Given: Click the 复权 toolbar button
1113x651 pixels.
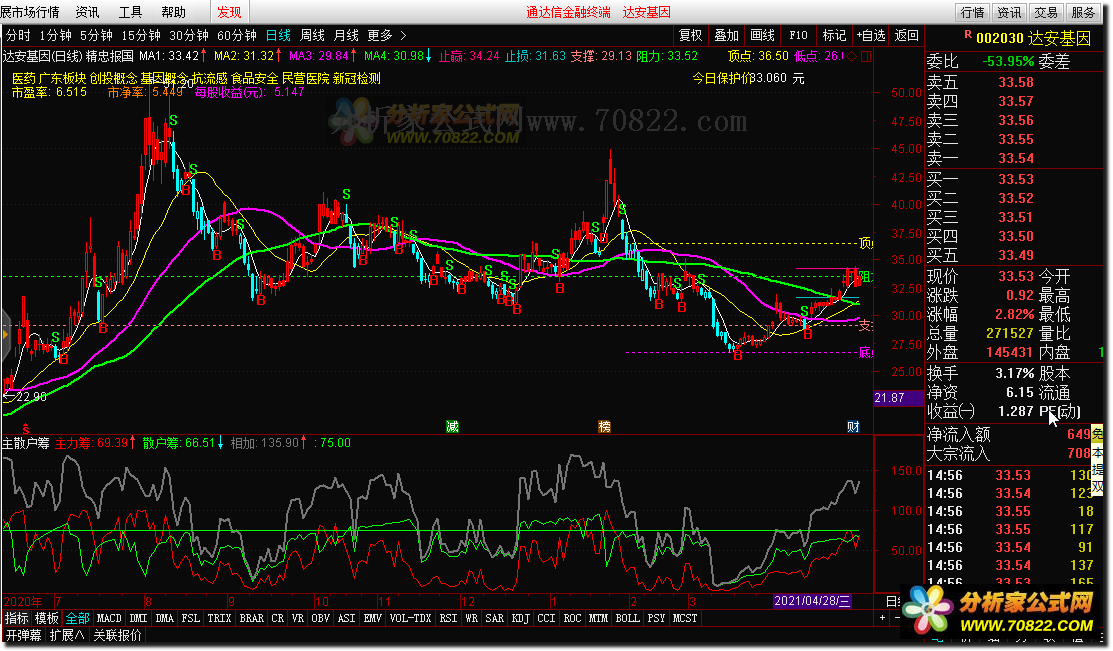Looking at the screenshot, I should 690,35.
